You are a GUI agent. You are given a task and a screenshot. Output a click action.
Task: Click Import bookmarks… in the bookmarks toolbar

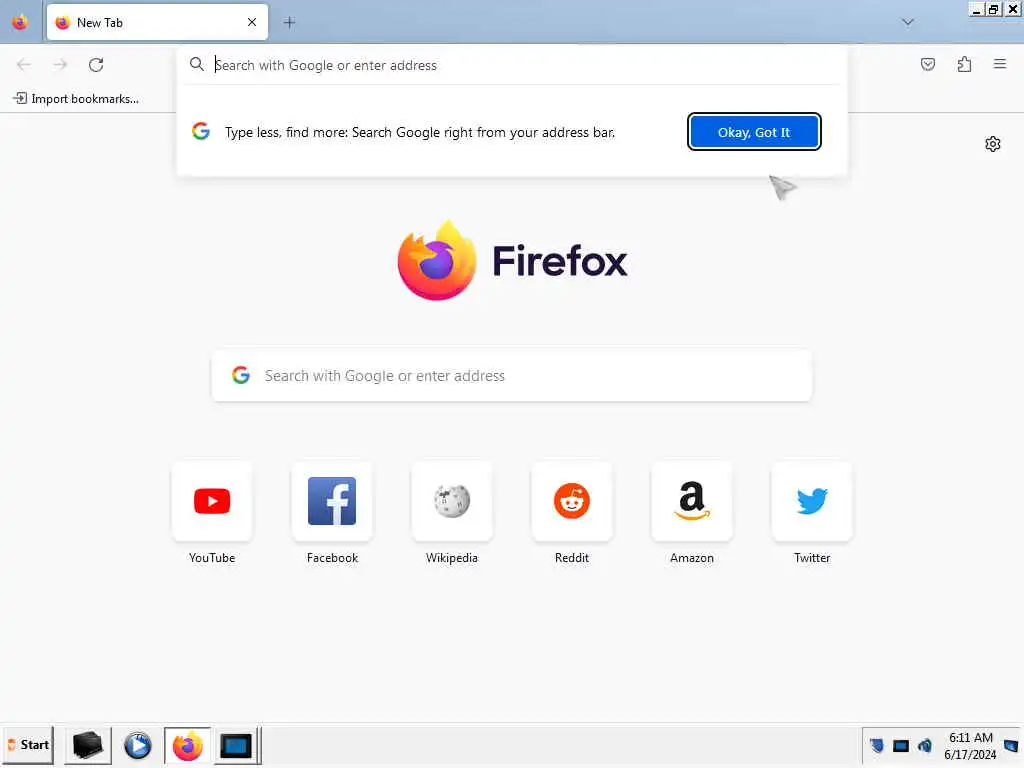coord(76,99)
